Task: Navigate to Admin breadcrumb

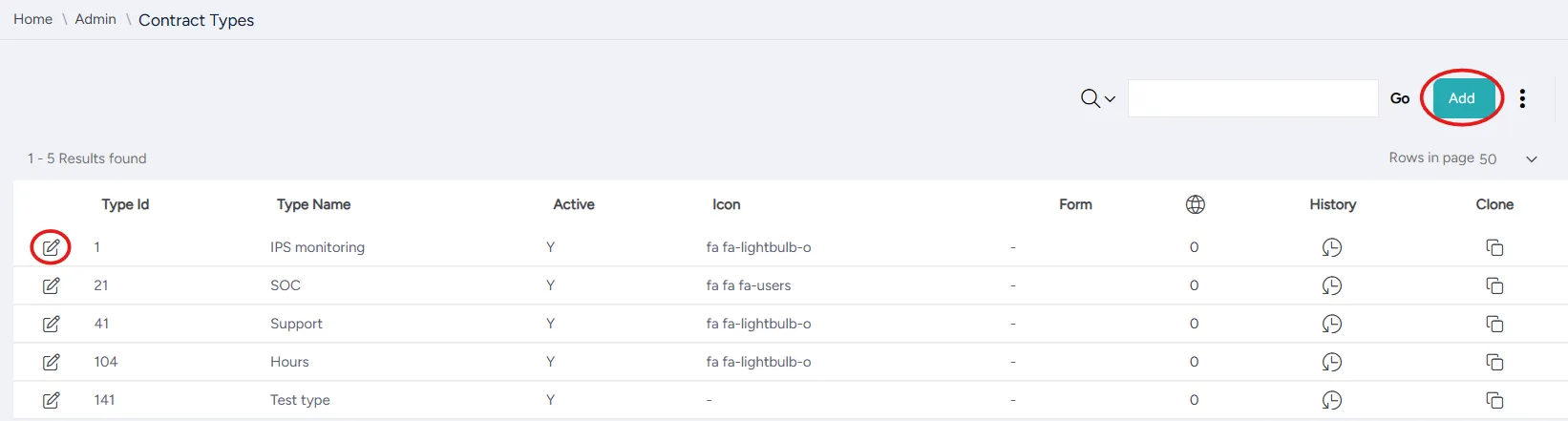Action: [x=95, y=19]
